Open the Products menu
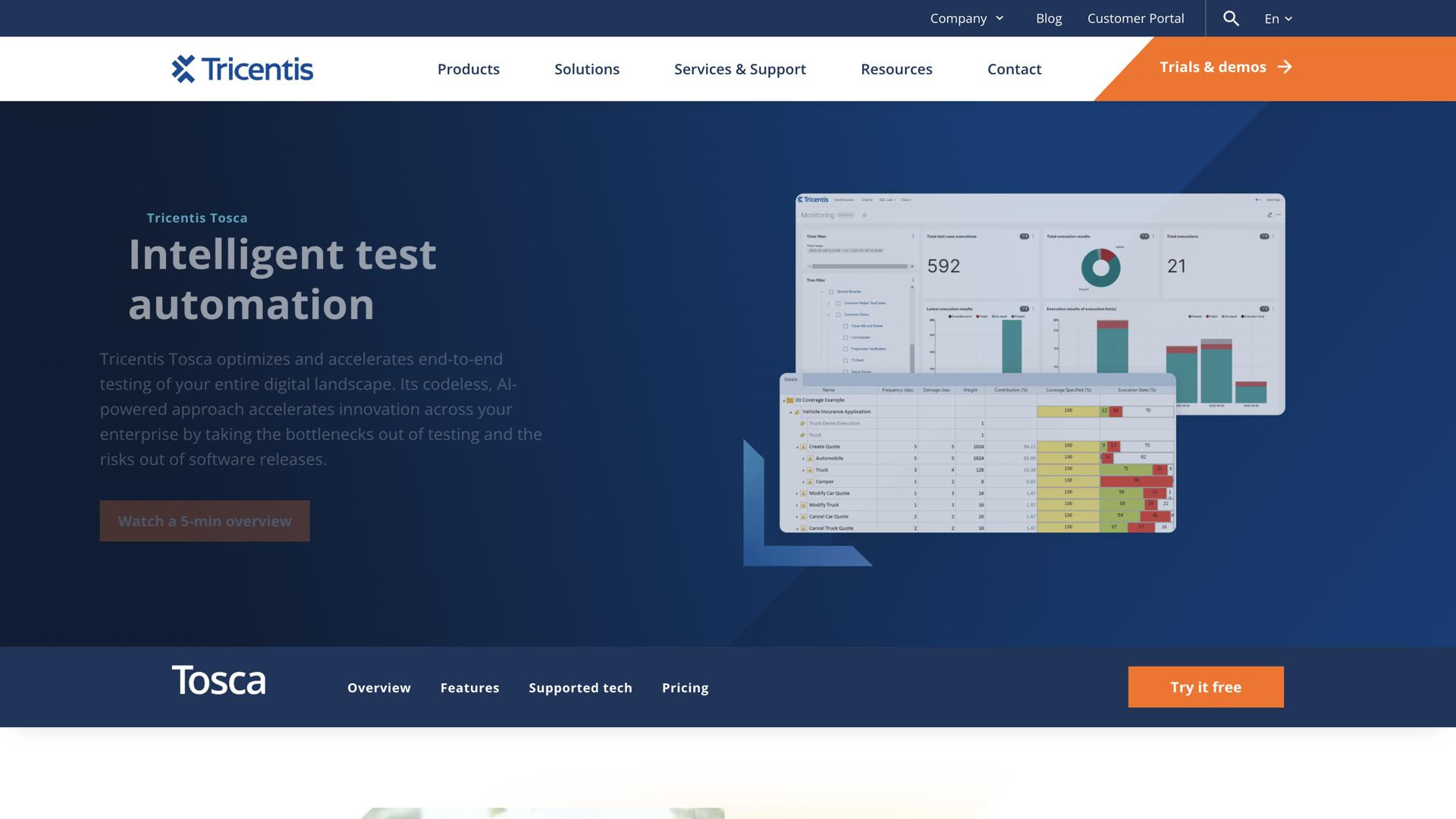Image resolution: width=1456 pixels, height=819 pixels. pyautogui.click(x=469, y=69)
